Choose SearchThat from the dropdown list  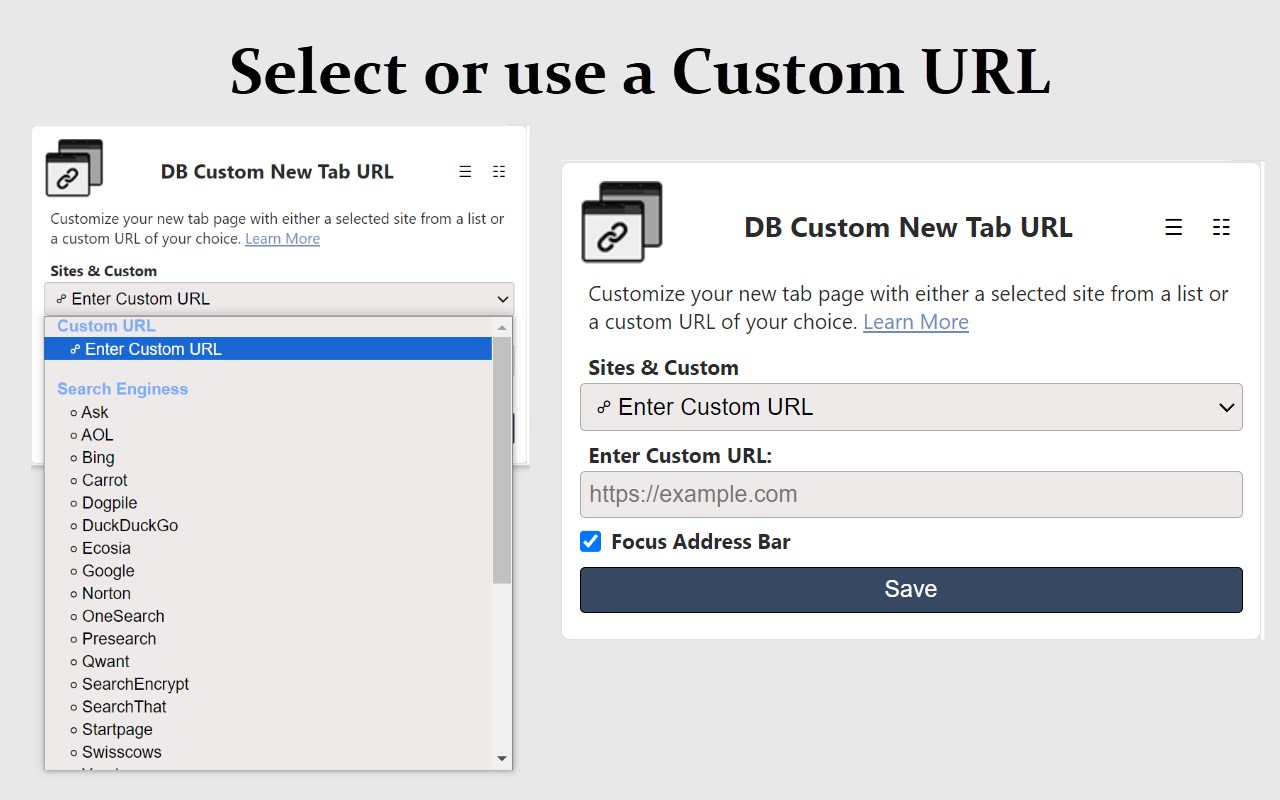tap(268, 707)
